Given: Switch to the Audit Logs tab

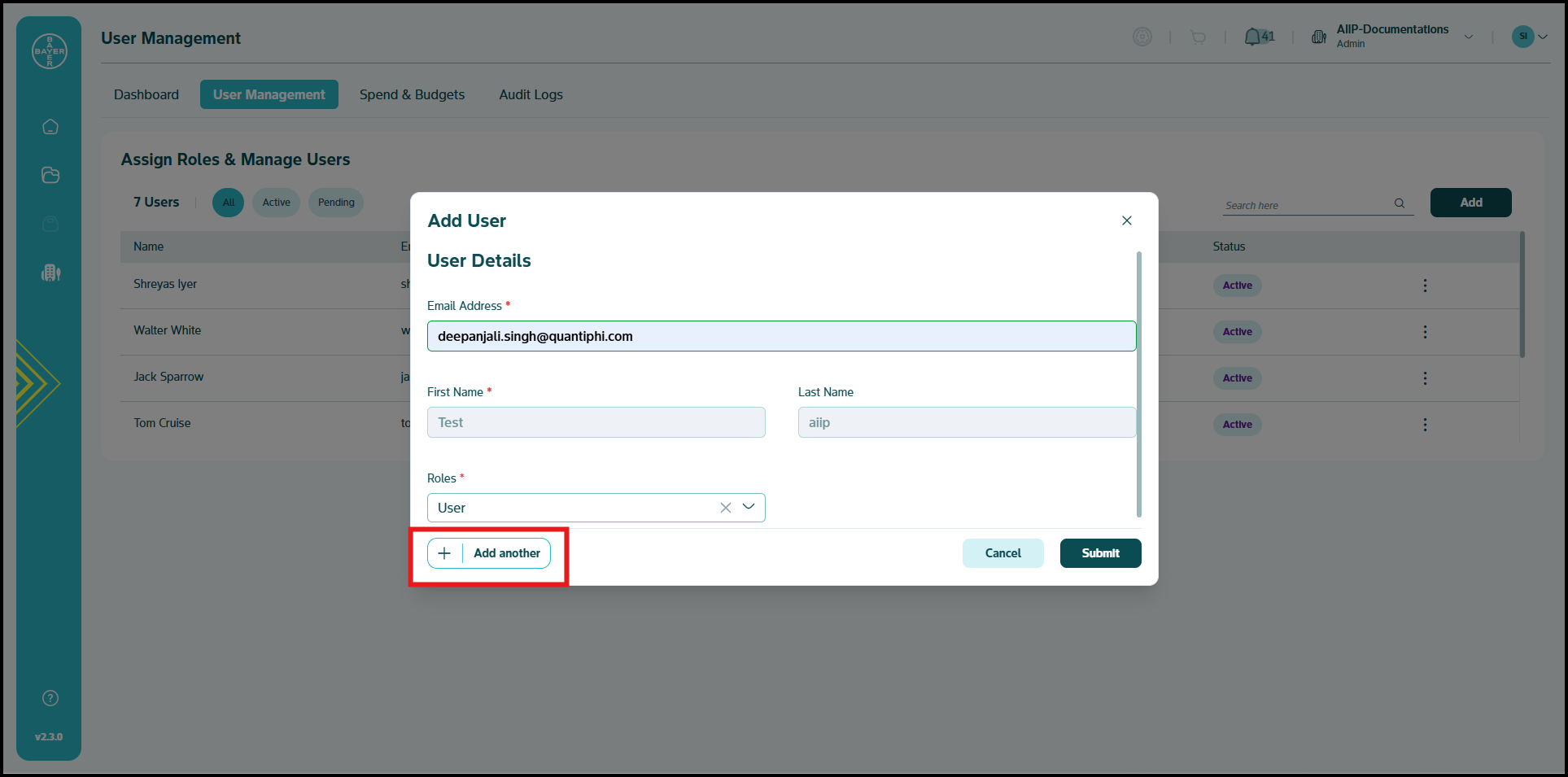Looking at the screenshot, I should coord(531,94).
